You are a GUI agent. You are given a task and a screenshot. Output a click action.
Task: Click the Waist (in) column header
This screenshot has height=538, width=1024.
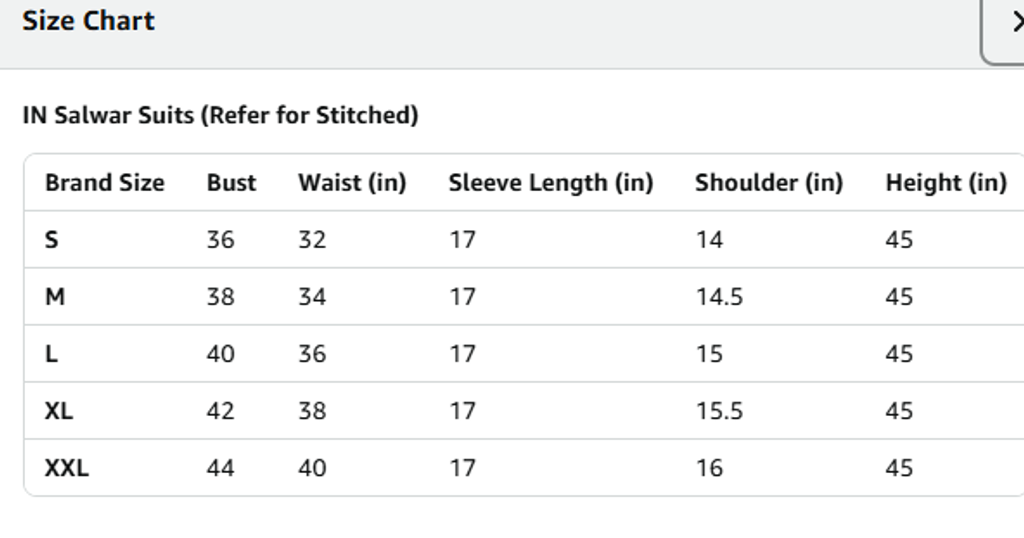(x=352, y=183)
